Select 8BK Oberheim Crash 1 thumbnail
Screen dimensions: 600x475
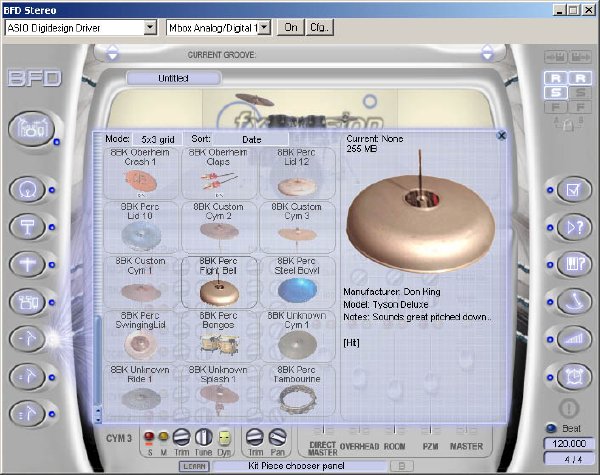coord(140,173)
